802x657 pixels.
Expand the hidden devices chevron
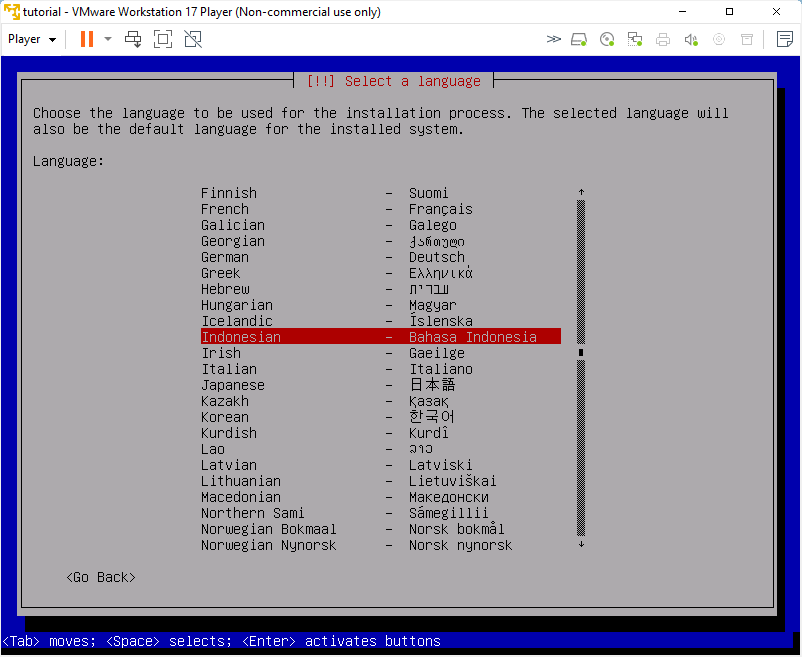(x=553, y=39)
